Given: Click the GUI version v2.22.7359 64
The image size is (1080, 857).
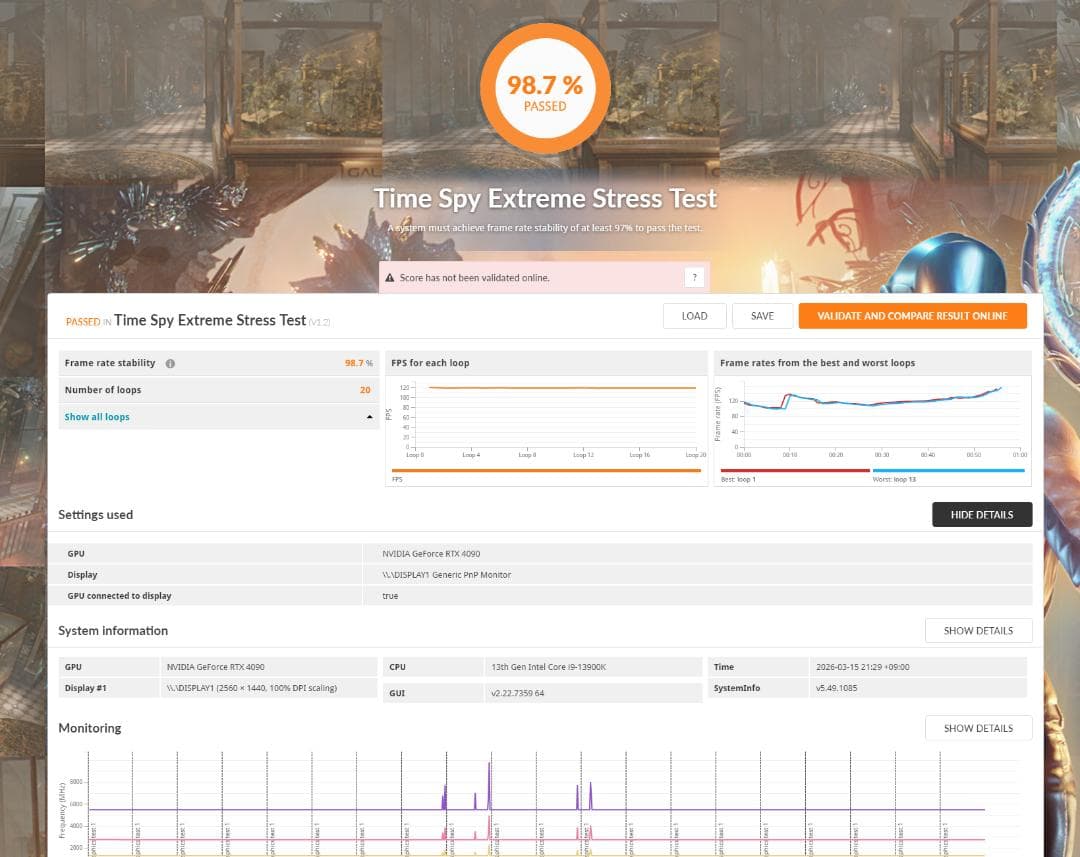Looking at the screenshot, I should (517, 693).
